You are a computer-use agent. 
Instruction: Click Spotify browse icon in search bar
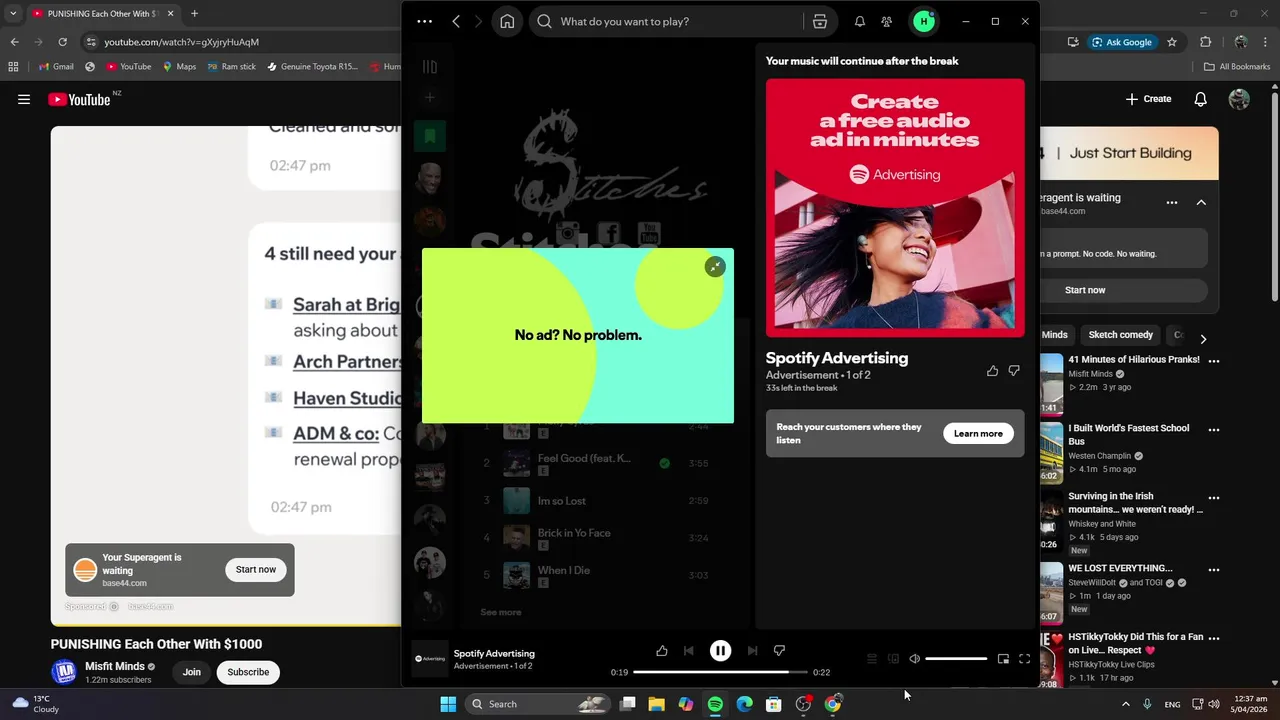(x=819, y=21)
